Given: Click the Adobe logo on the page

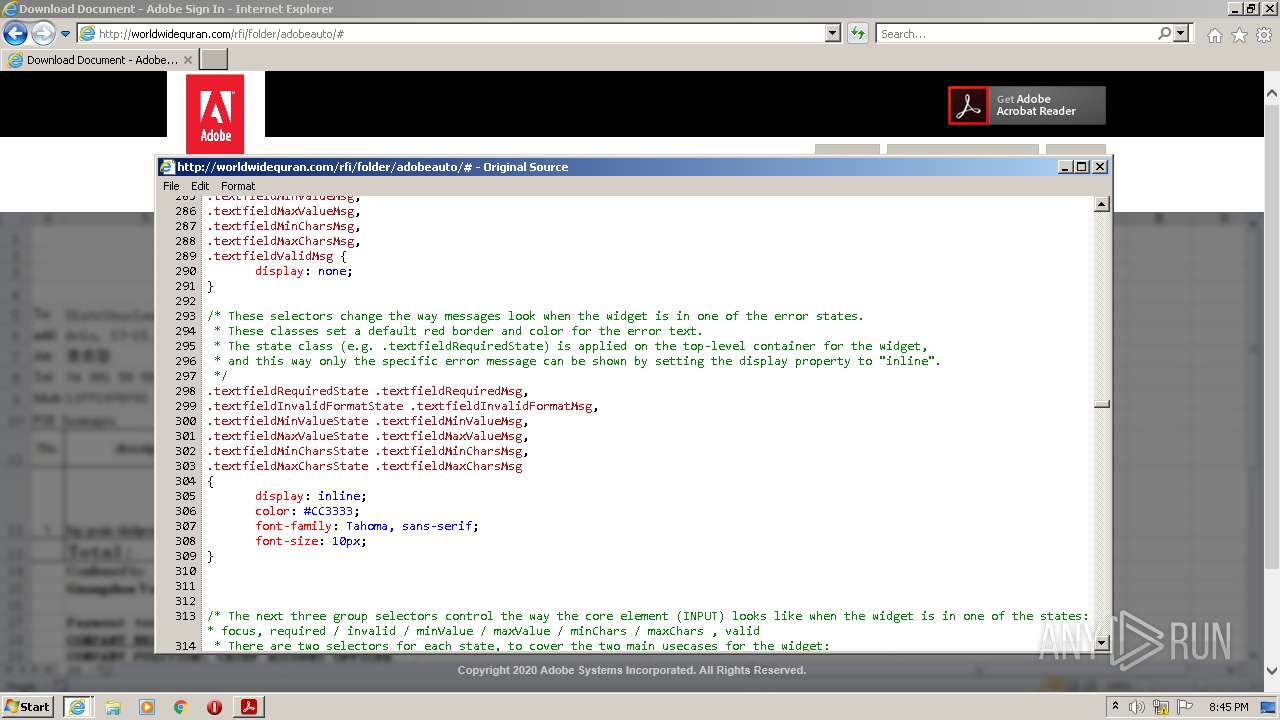Looking at the screenshot, I should pyautogui.click(x=215, y=113).
